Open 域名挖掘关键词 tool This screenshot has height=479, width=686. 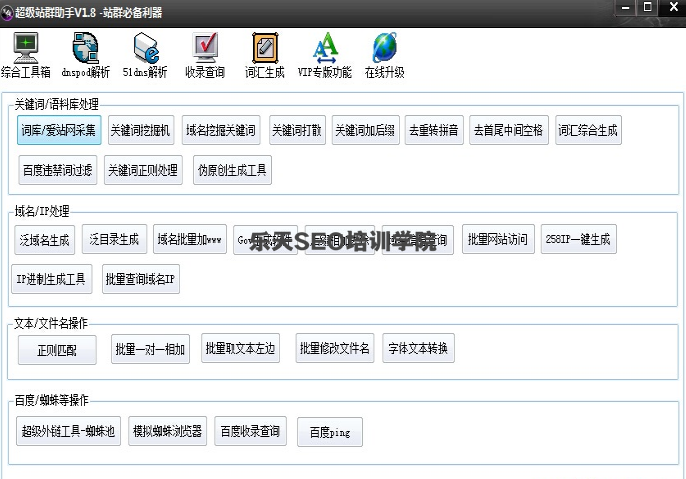coord(221,130)
